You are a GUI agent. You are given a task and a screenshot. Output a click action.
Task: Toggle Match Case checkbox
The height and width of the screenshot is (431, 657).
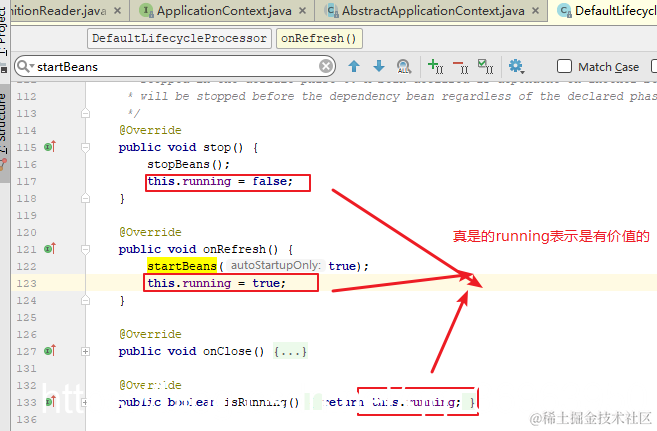coord(564,66)
